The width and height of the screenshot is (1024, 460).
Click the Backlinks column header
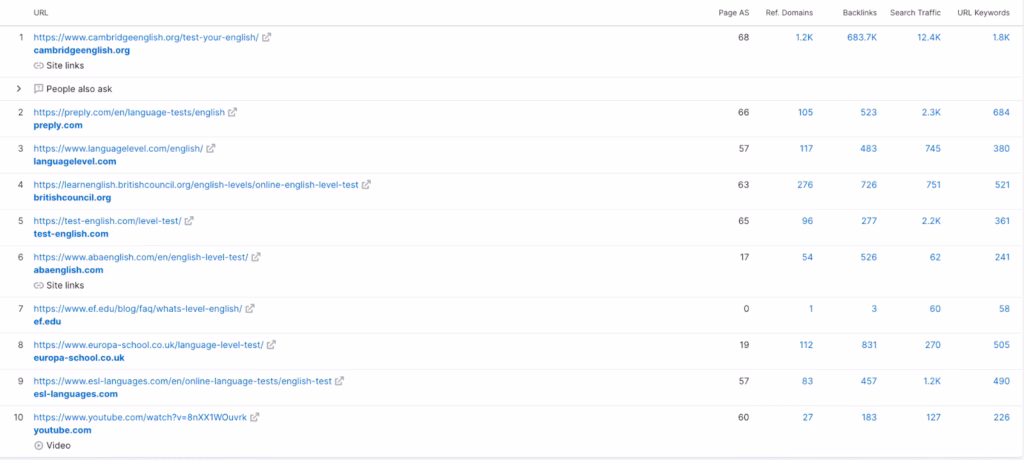859,13
